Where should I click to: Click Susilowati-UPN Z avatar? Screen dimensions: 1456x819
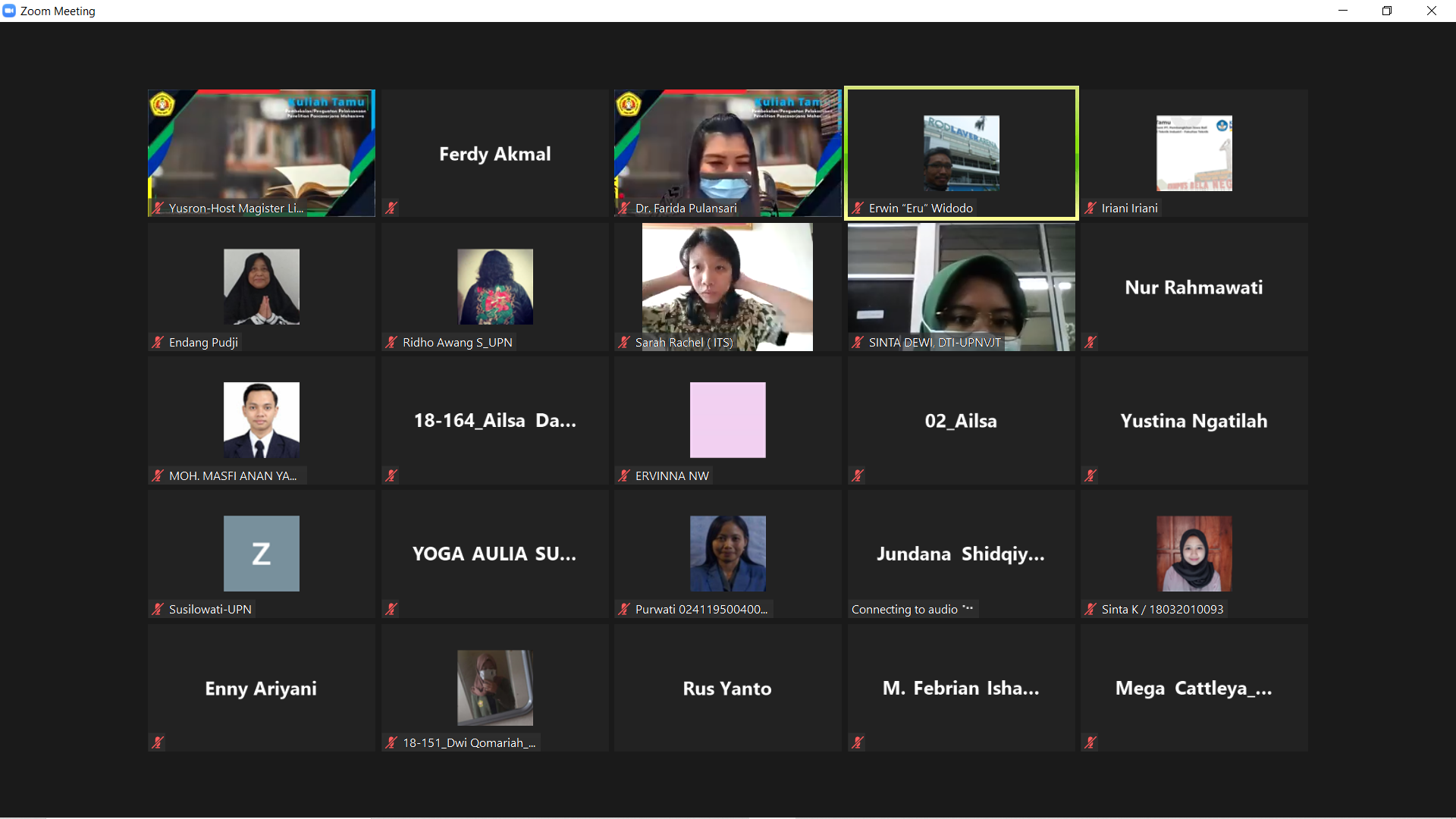coord(262,554)
